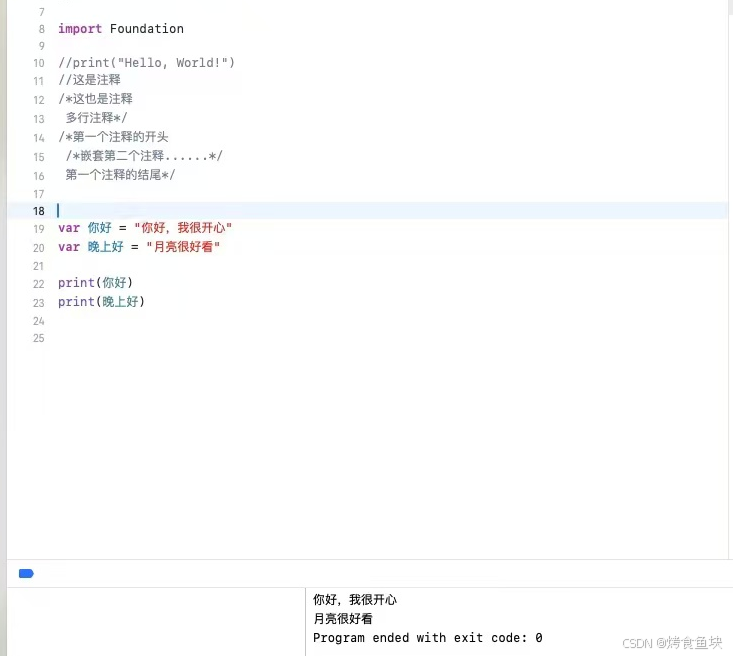733x656 pixels.
Task: Click line number 10 in gutter
Action: tap(38, 63)
